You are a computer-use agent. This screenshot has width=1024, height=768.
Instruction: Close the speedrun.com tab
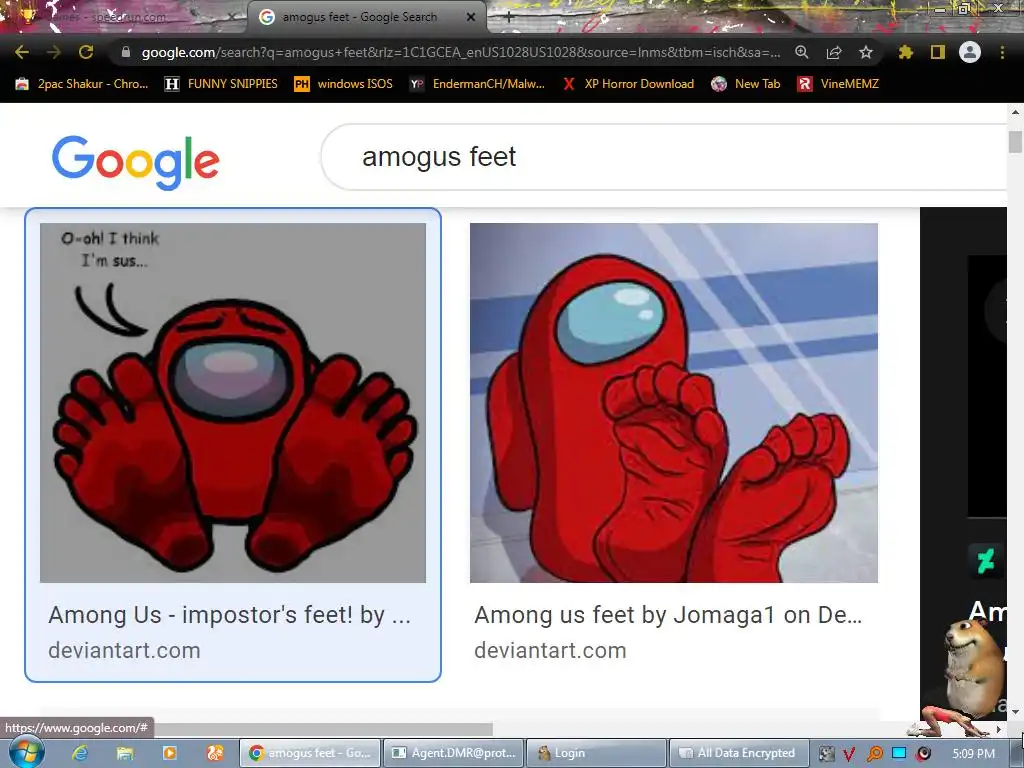click(232, 17)
